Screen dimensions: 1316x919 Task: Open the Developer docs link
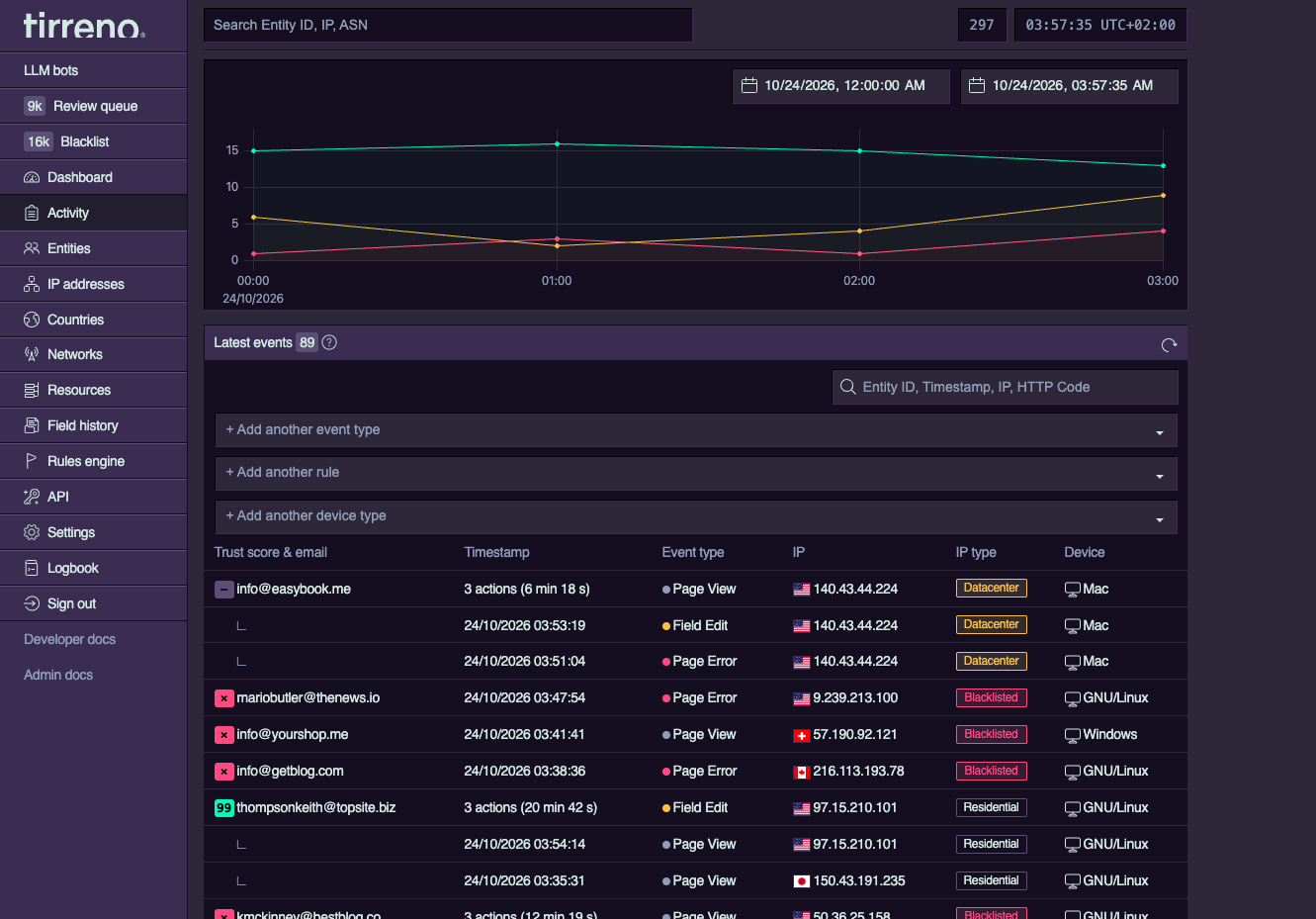pyautogui.click(x=69, y=639)
